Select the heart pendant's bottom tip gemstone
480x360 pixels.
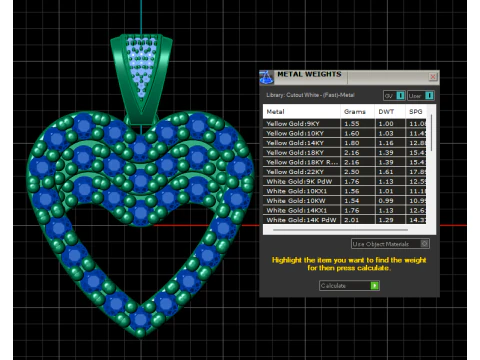tap(140, 318)
